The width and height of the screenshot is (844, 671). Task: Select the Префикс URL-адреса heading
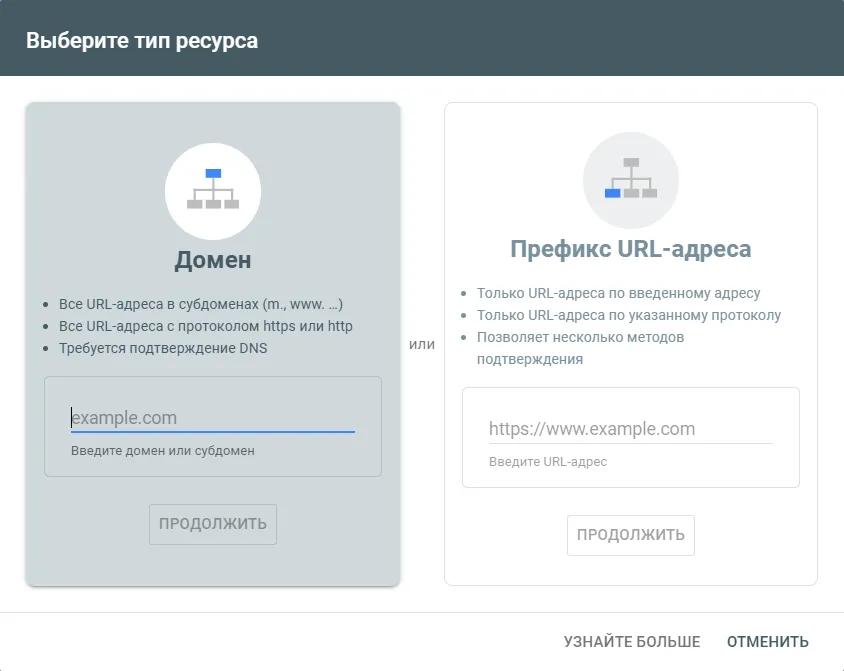[x=631, y=249]
